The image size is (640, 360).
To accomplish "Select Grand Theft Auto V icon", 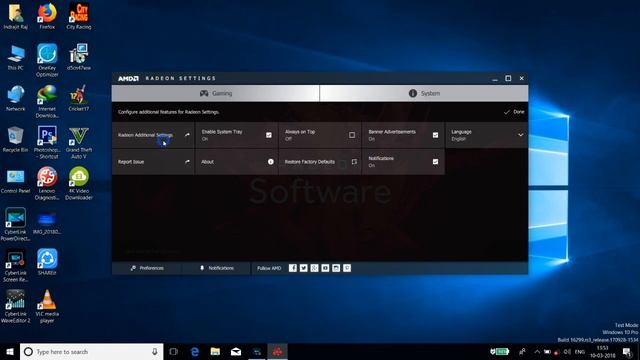I will coord(79,142).
